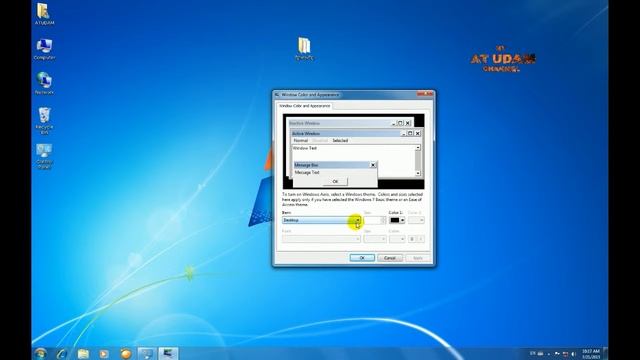Screen dimensions: 640x360
Task: Launch Internet Explorer from the taskbar
Action: click(x=62, y=353)
